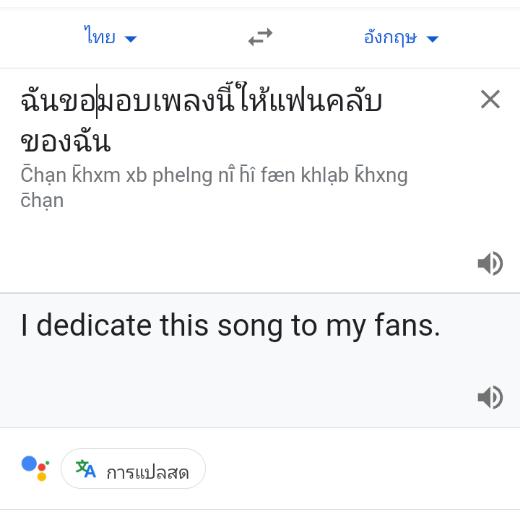This screenshot has width=520, height=520.
Task: Open the Google Assistant colored dots icon
Action: 35,468
